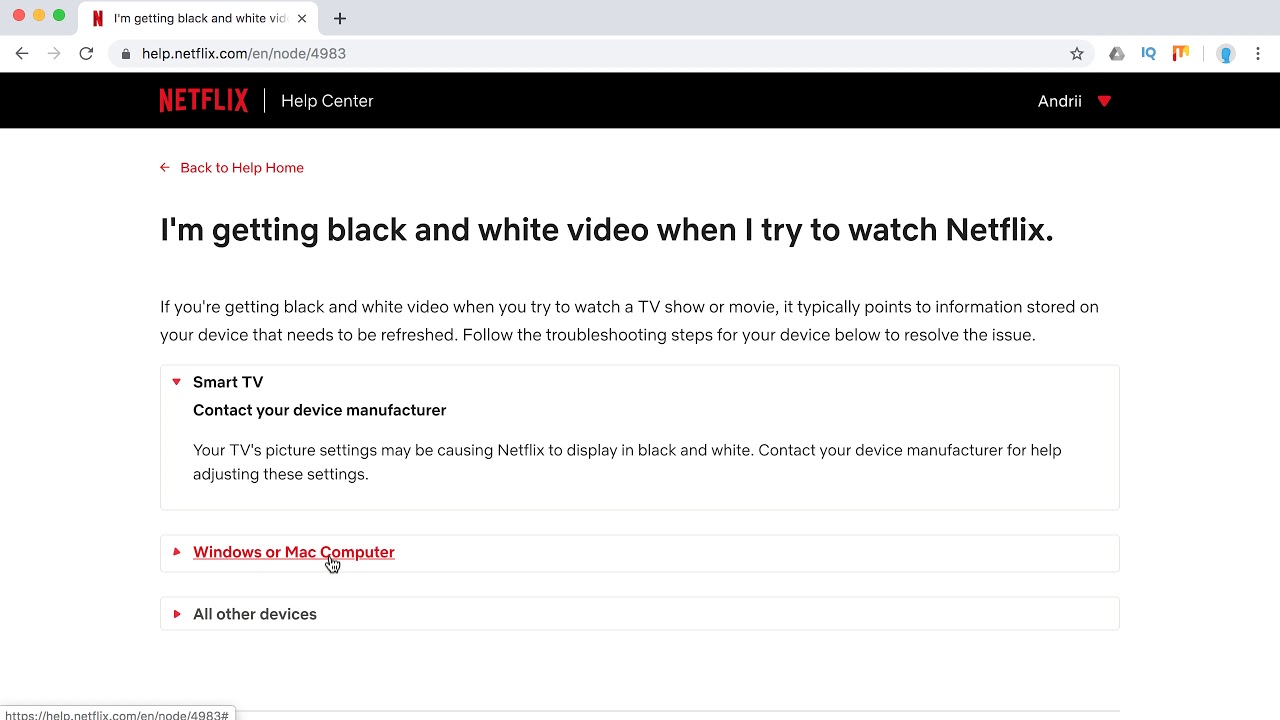
Task: Click the browser forward button
Action: pos(54,54)
